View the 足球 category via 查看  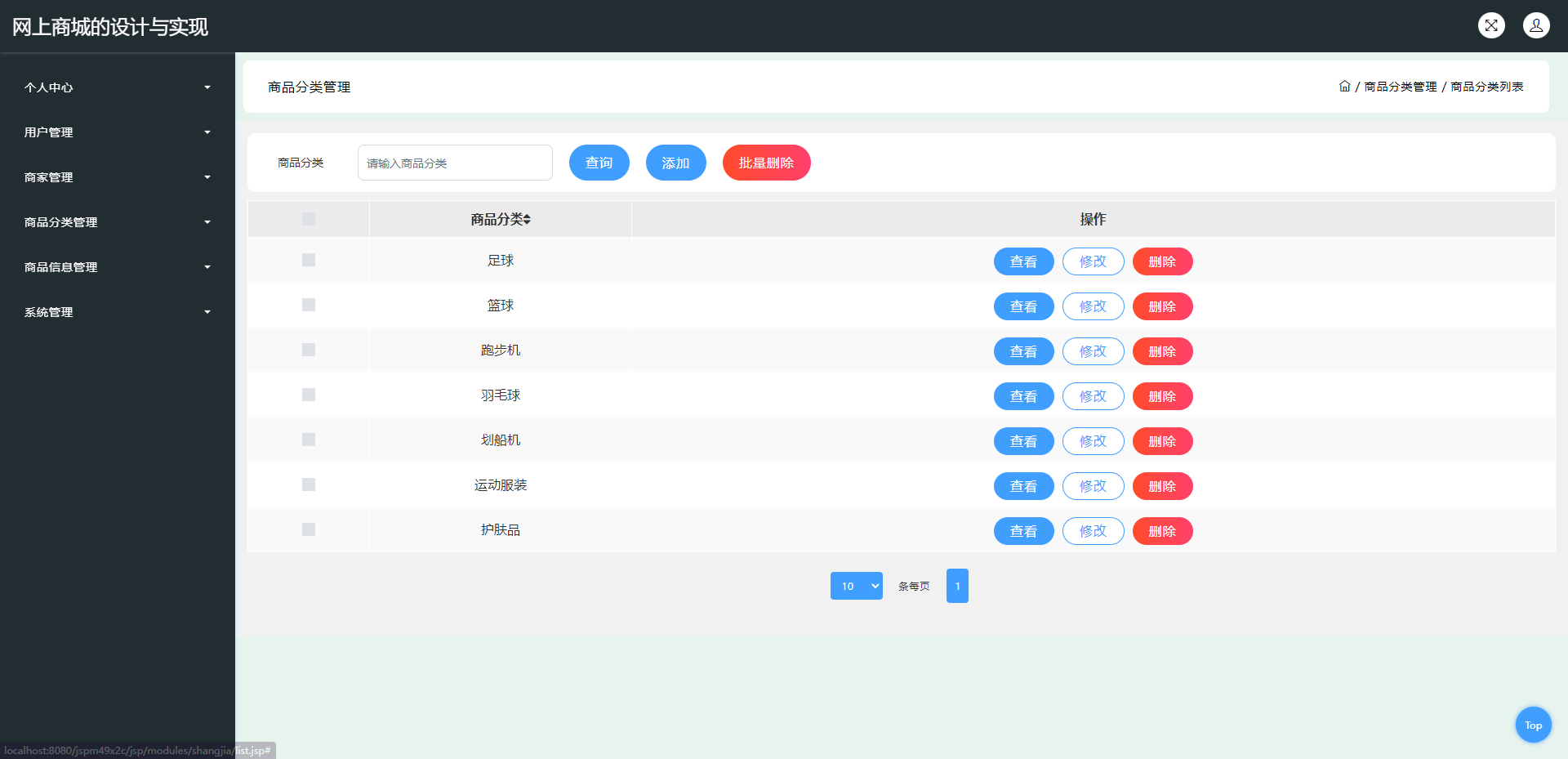click(x=1024, y=261)
